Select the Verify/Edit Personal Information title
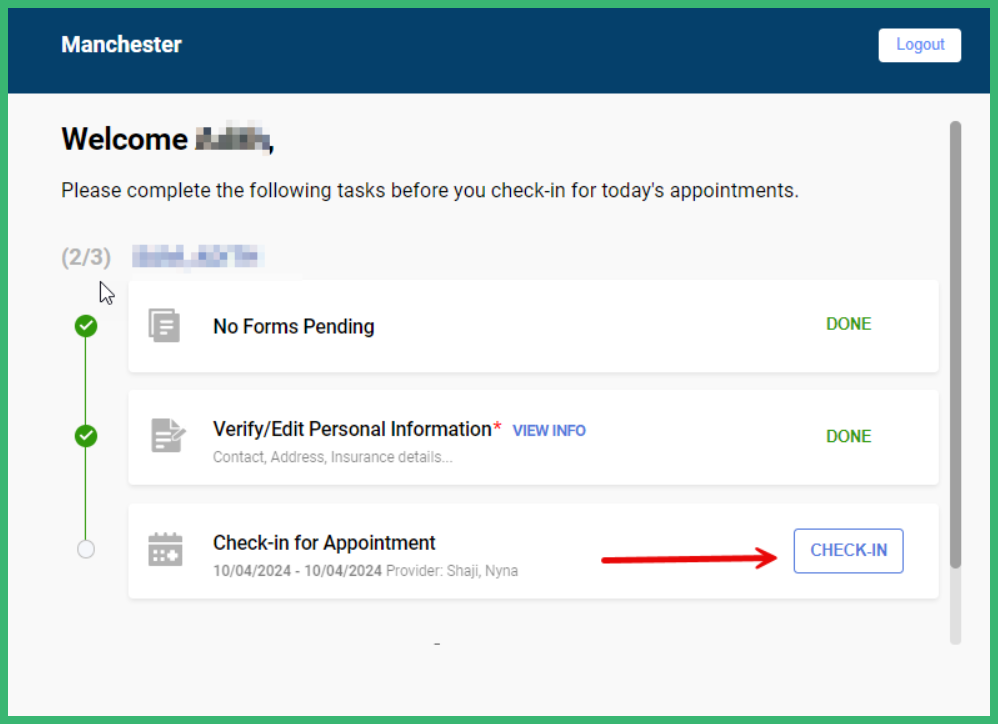This screenshot has width=998, height=724. [352, 429]
